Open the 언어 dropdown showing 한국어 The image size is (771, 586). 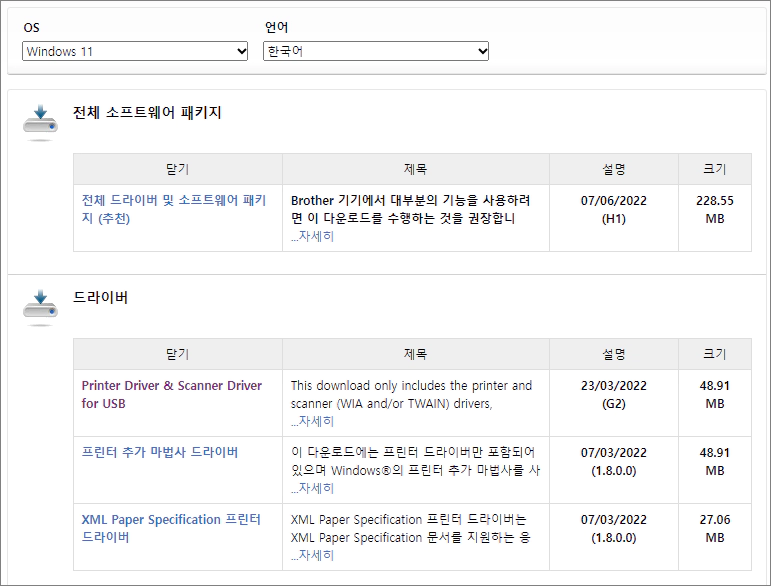point(376,51)
